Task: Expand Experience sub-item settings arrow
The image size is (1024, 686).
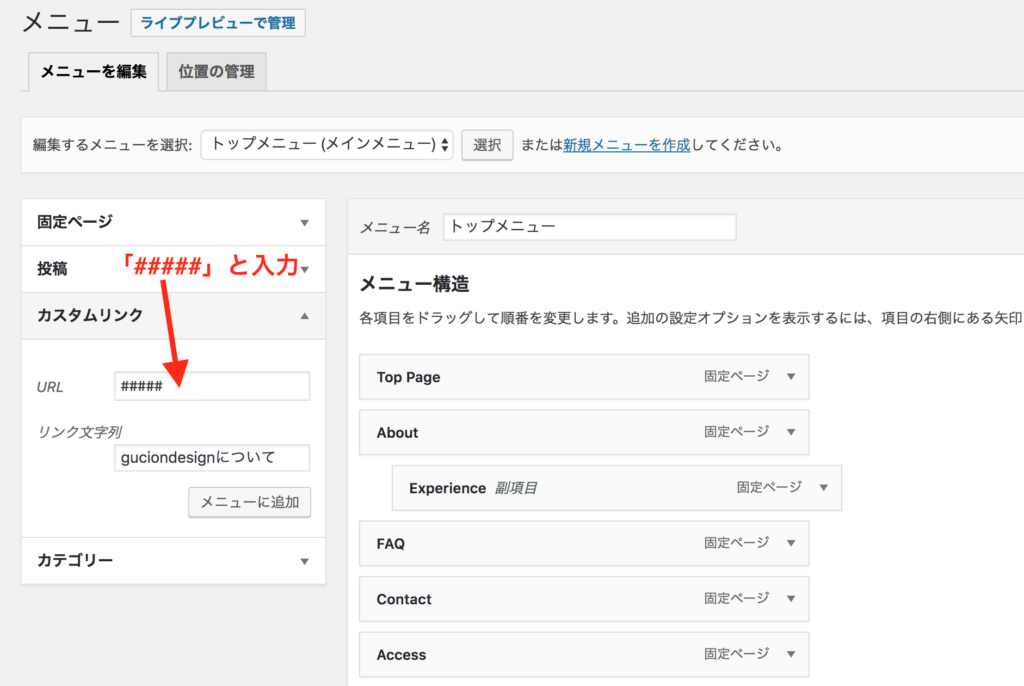Action: tap(823, 488)
